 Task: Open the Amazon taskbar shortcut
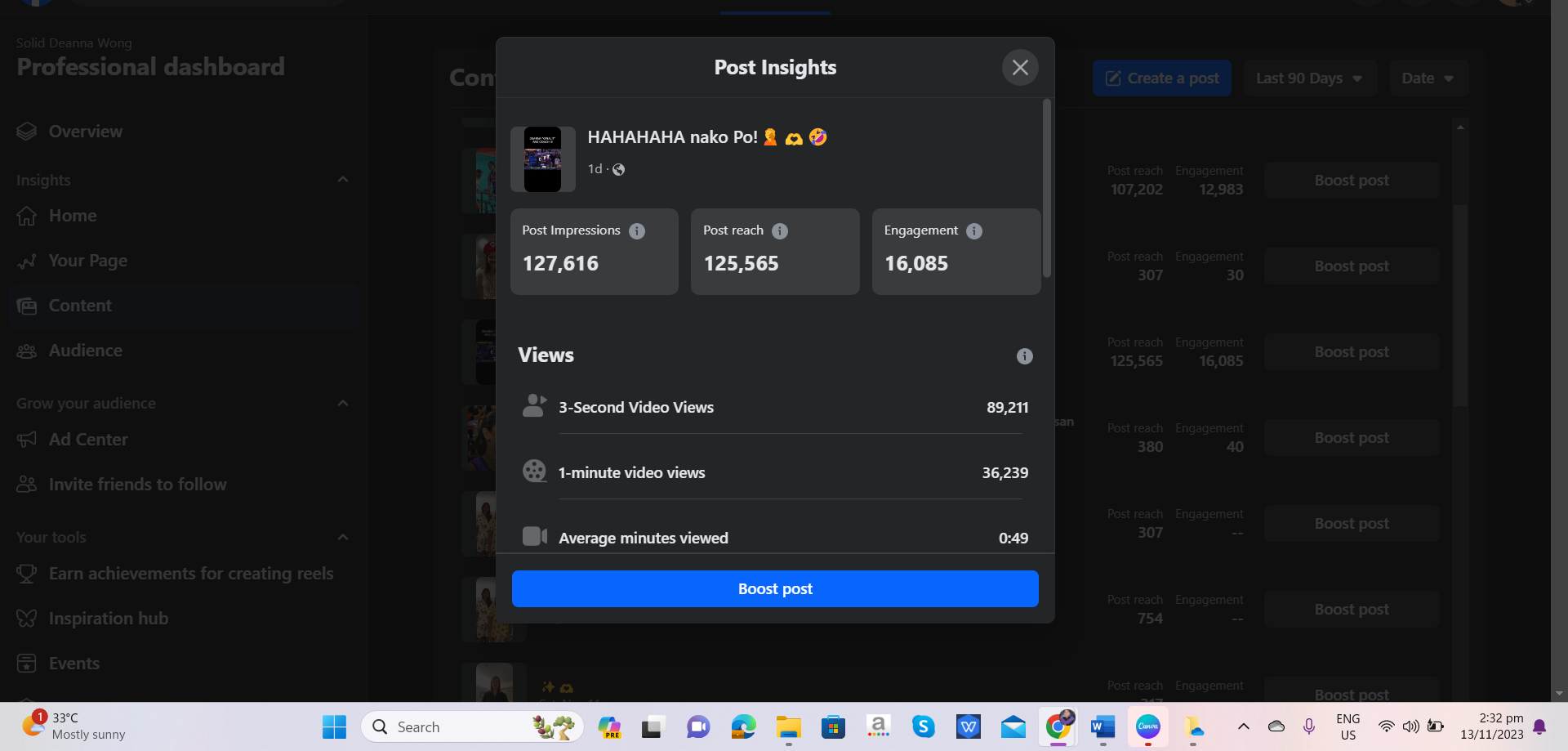(x=879, y=726)
